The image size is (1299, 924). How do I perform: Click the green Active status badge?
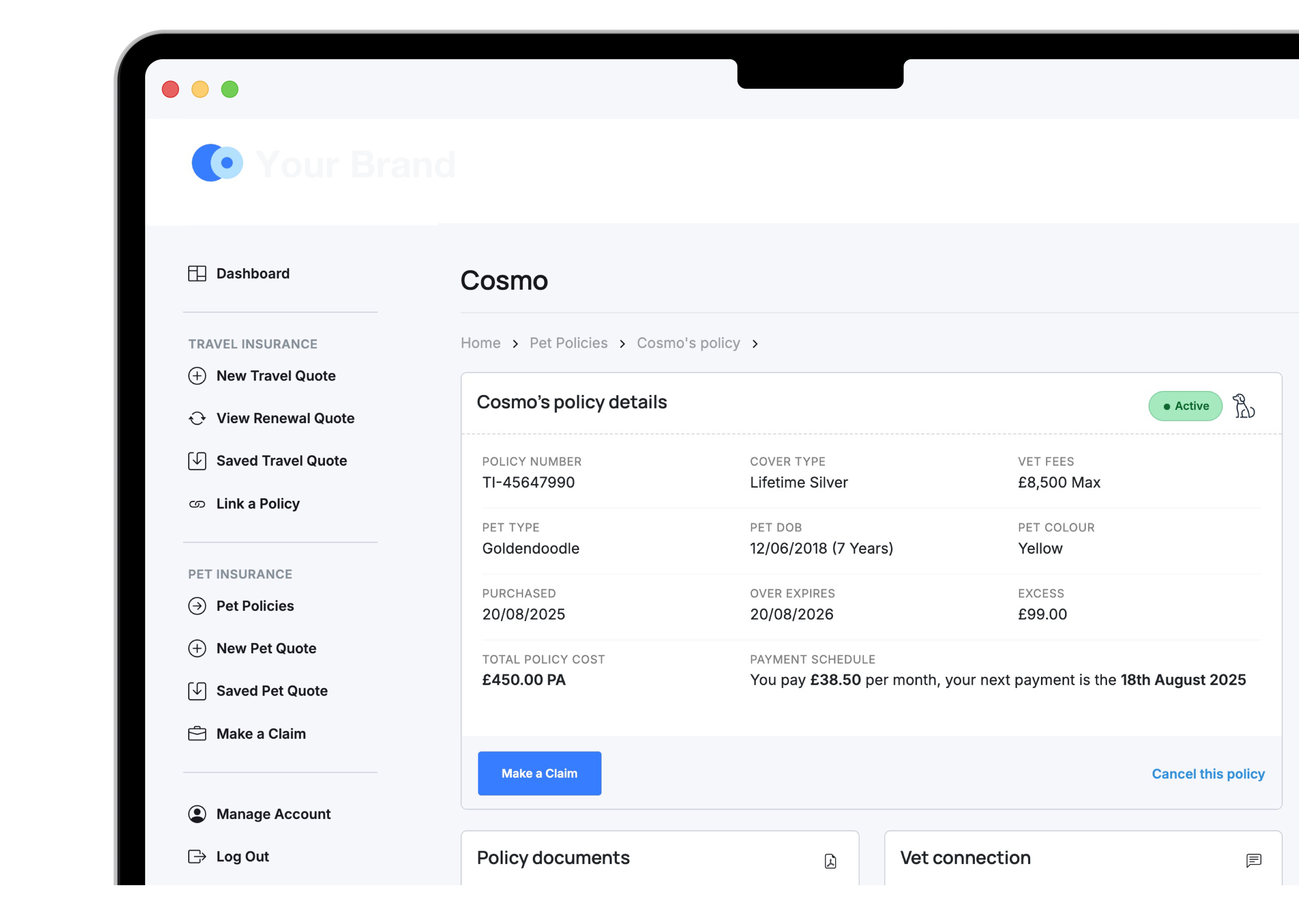tap(1185, 406)
